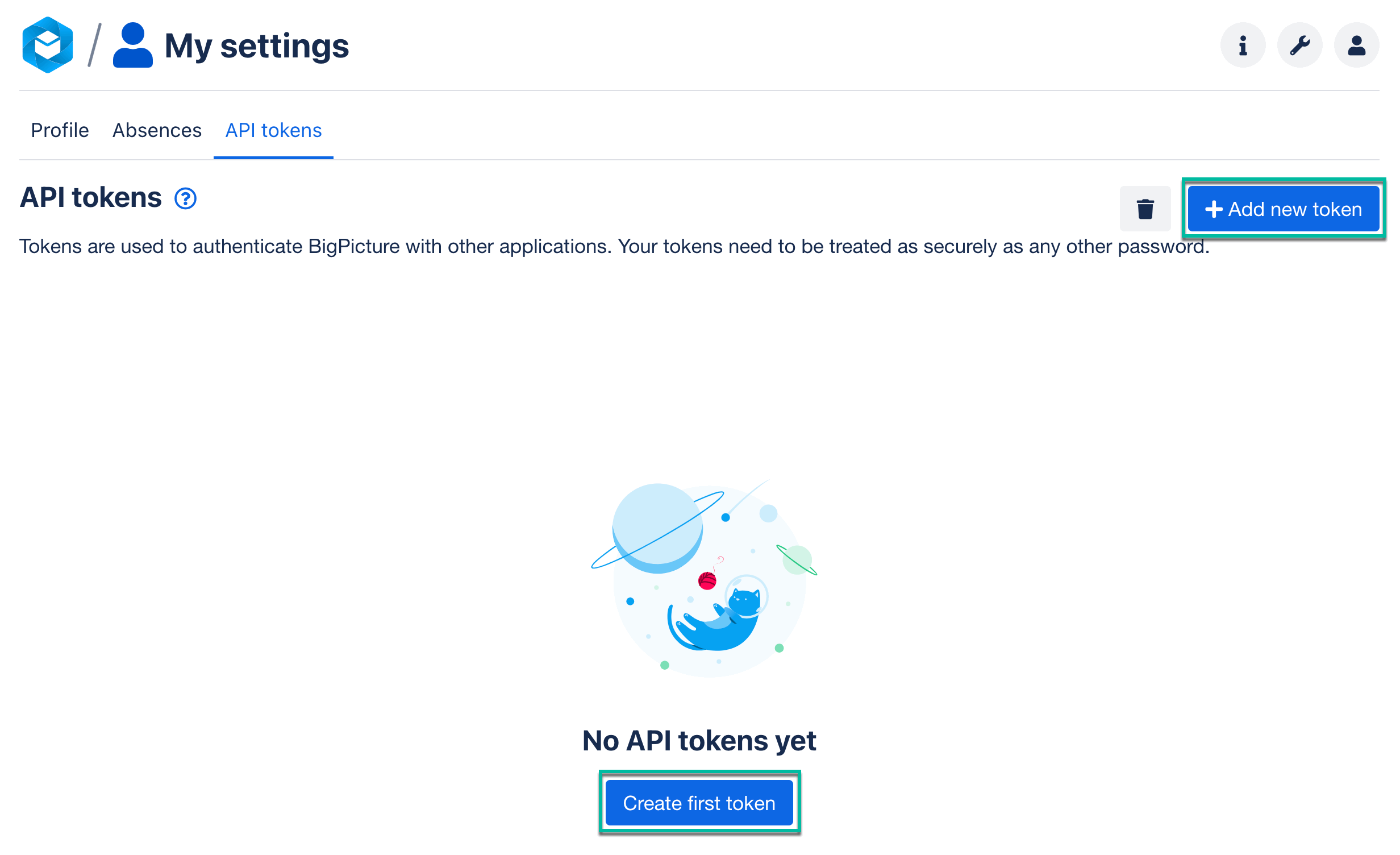Click the tokens description paragraph text
Image resolution: width=1400 pixels, height=855 pixels.
tap(614, 246)
